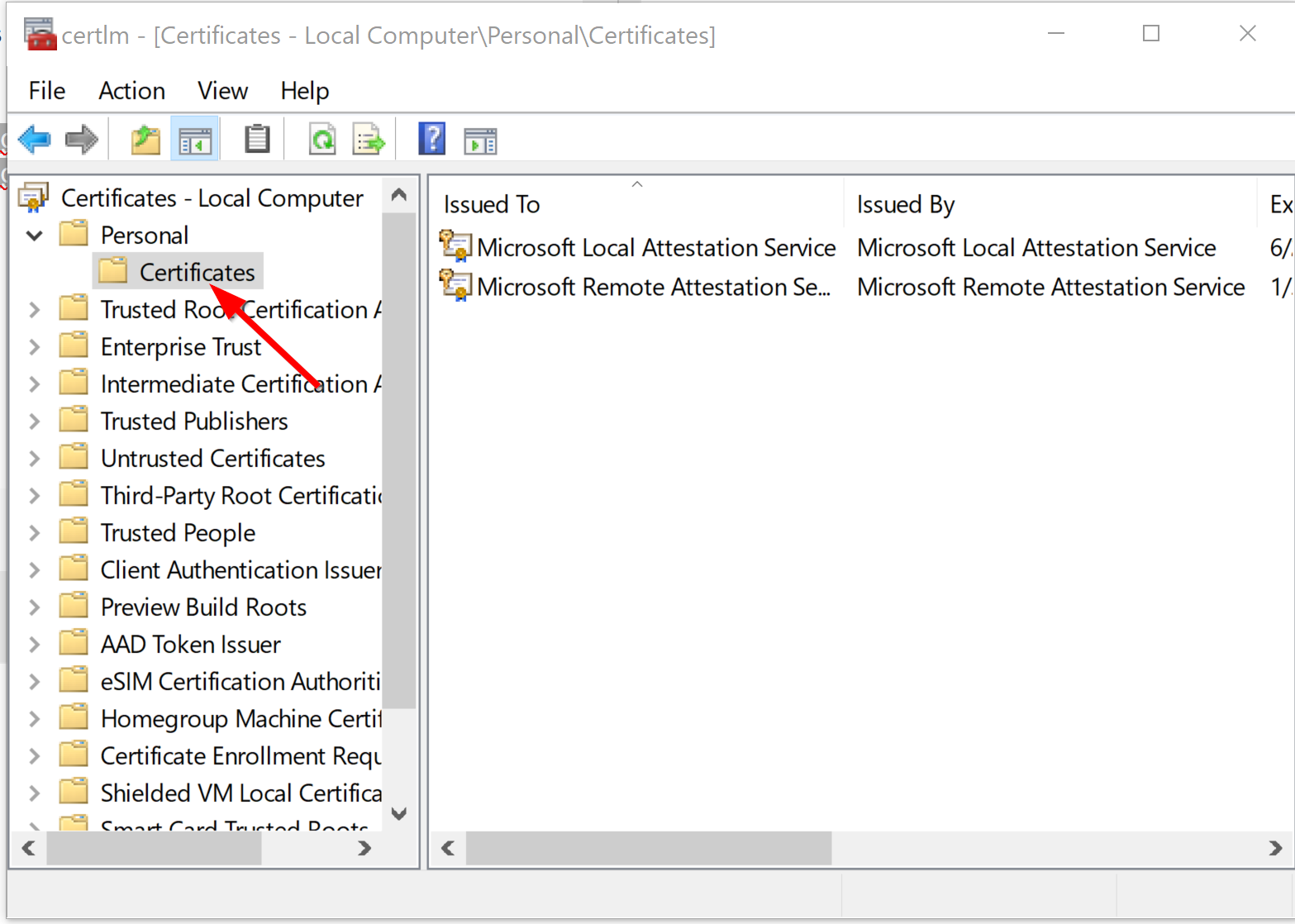
Task: Click the partially visible Expiration column header
Action: 1276,202
